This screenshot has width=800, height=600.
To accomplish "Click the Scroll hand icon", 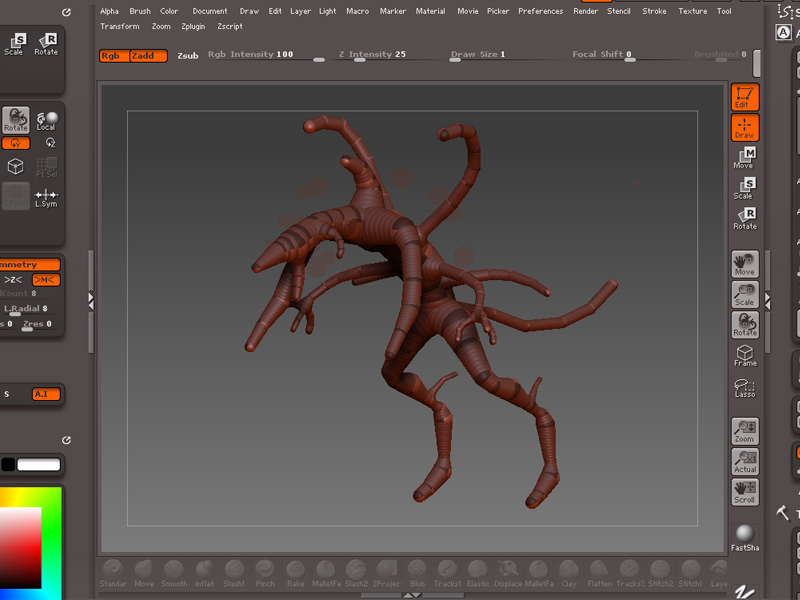I will coord(745,492).
